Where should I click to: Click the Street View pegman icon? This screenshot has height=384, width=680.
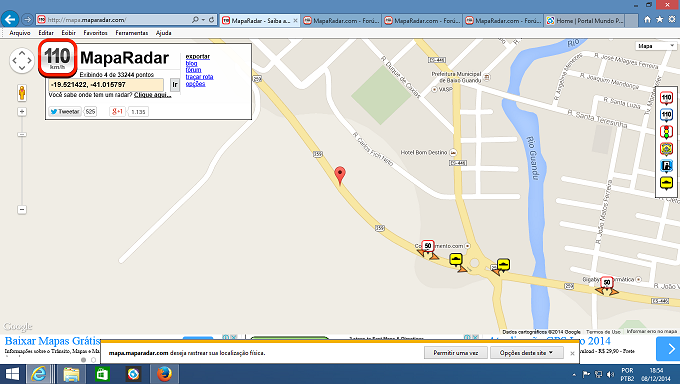[x=22, y=93]
